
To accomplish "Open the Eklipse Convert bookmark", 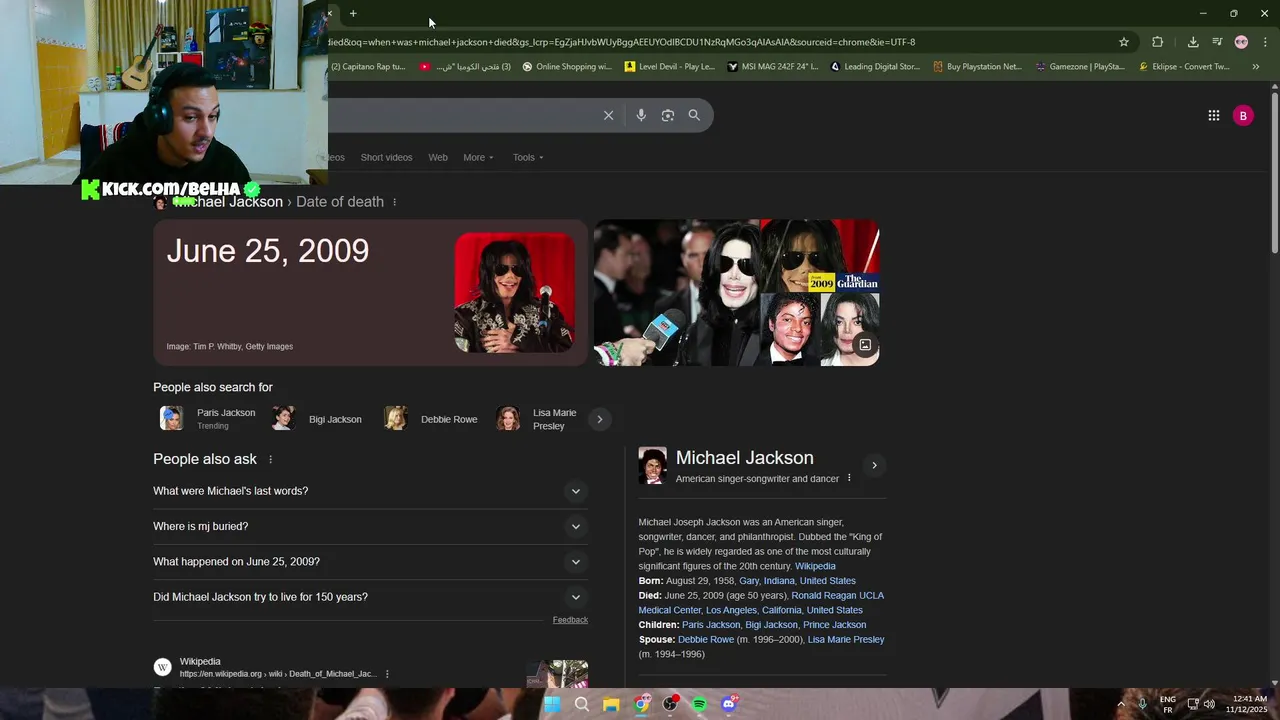I will [x=1184, y=67].
